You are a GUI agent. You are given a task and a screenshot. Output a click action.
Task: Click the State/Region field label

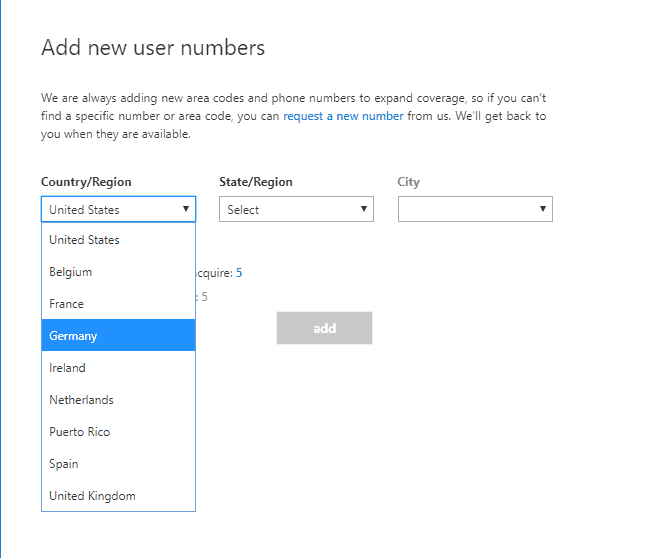tap(256, 182)
